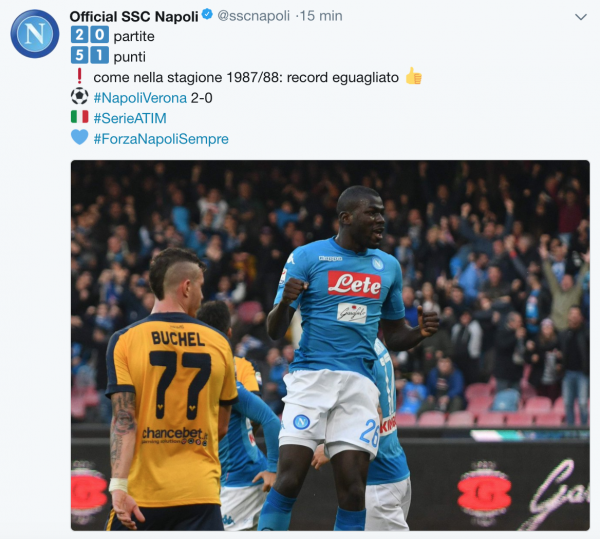Open the tweet options chevron menu

(581, 17)
